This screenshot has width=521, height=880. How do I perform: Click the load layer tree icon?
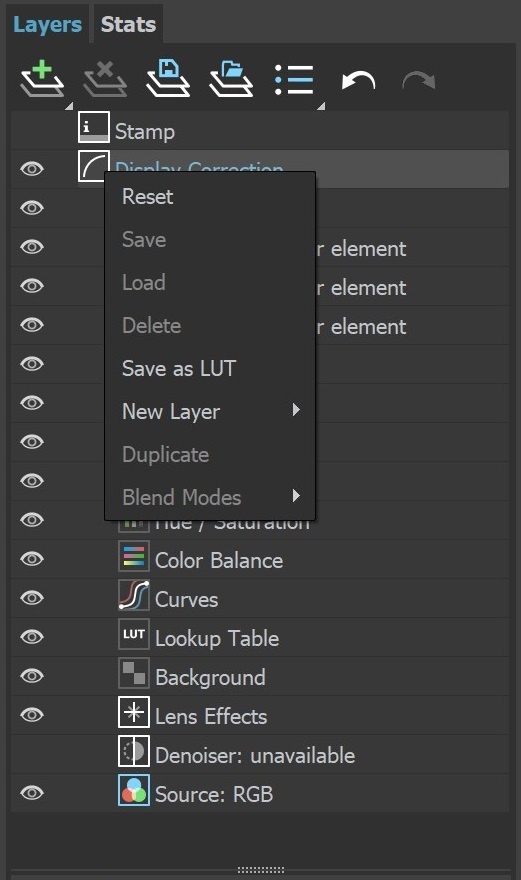(x=231, y=79)
